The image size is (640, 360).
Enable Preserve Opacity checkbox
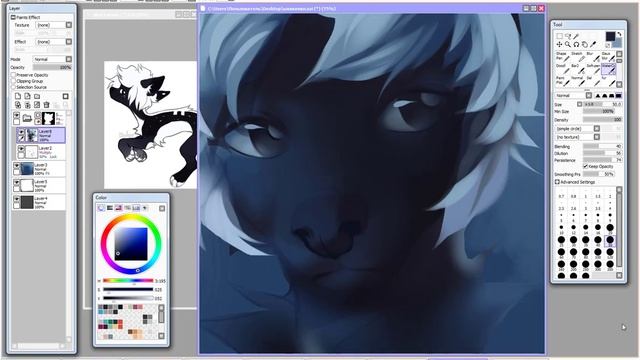point(13,75)
